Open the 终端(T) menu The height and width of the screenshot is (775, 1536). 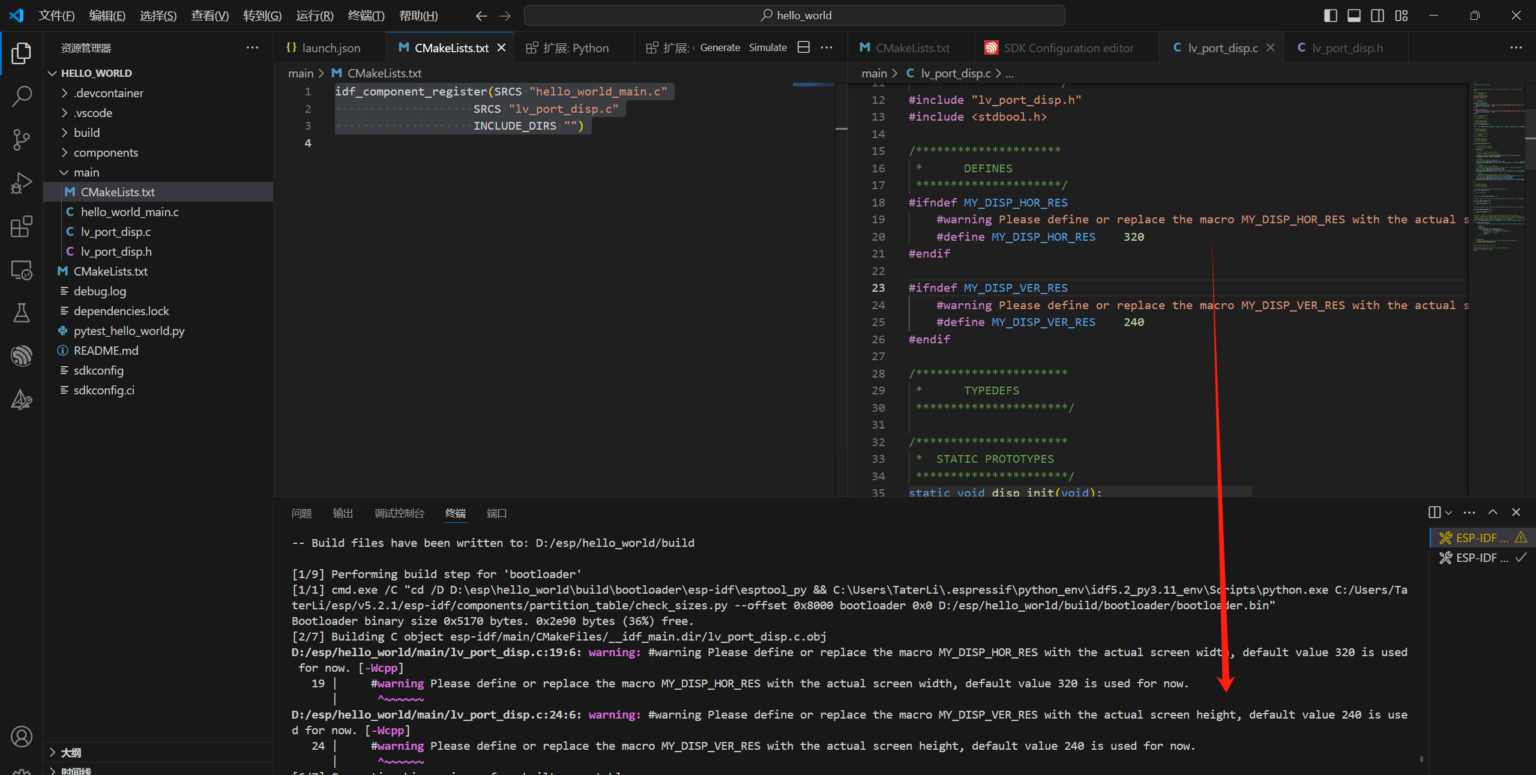pos(365,15)
